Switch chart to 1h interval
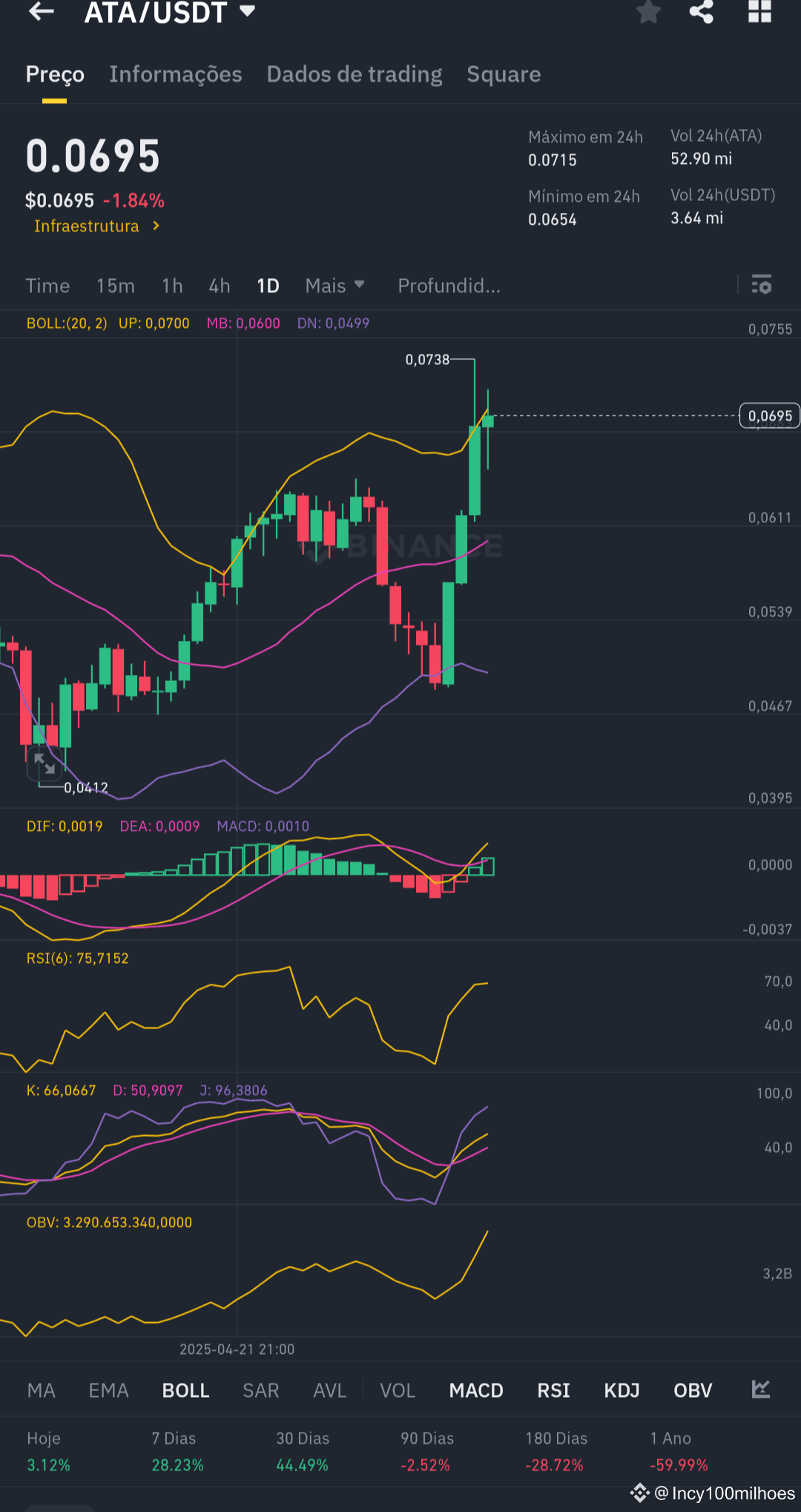The width and height of the screenshot is (801, 1512). tap(172, 286)
